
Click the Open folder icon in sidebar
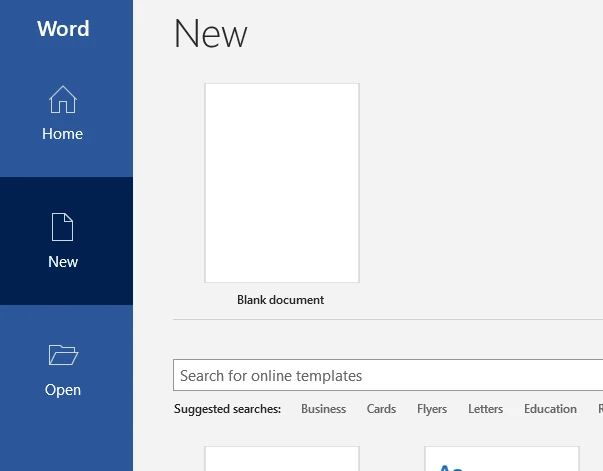click(x=63, y=354)
